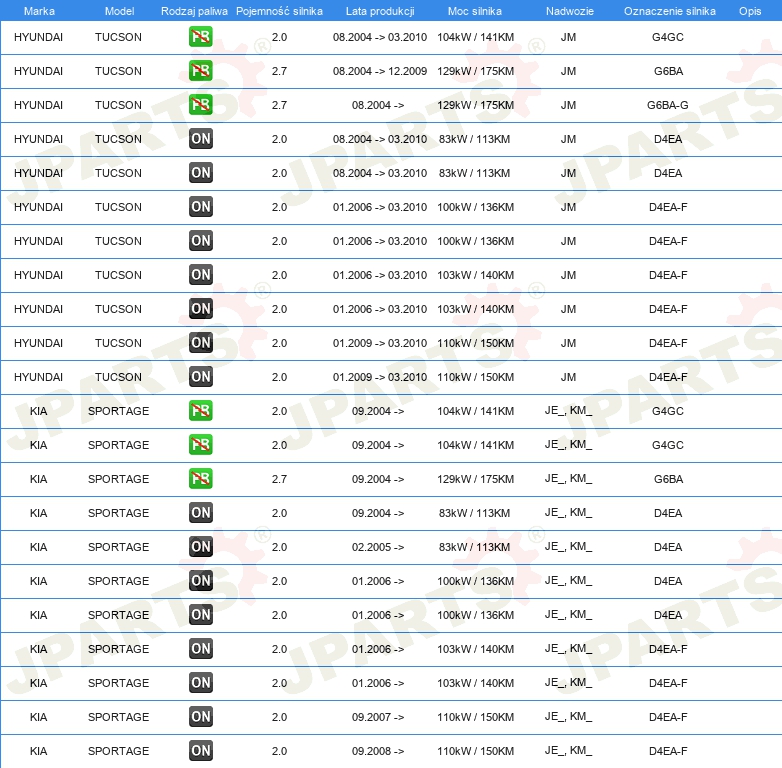Select the G6BA-G engine code cell

668,105
